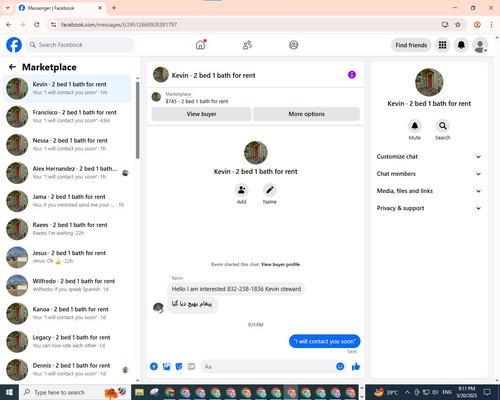Open Jama conversation

click(x=68, y=201)
